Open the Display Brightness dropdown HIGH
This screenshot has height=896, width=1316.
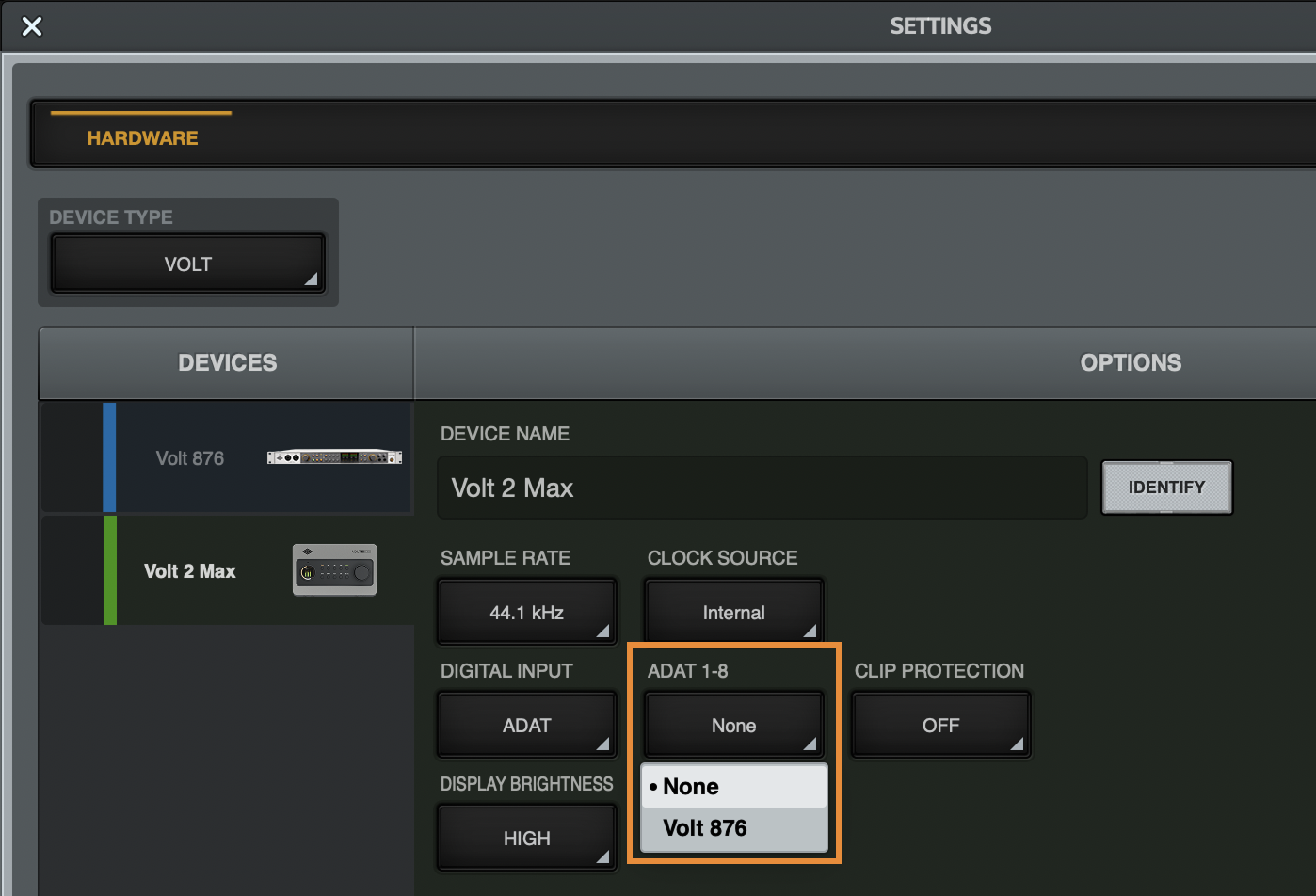[x=527, y=839]
